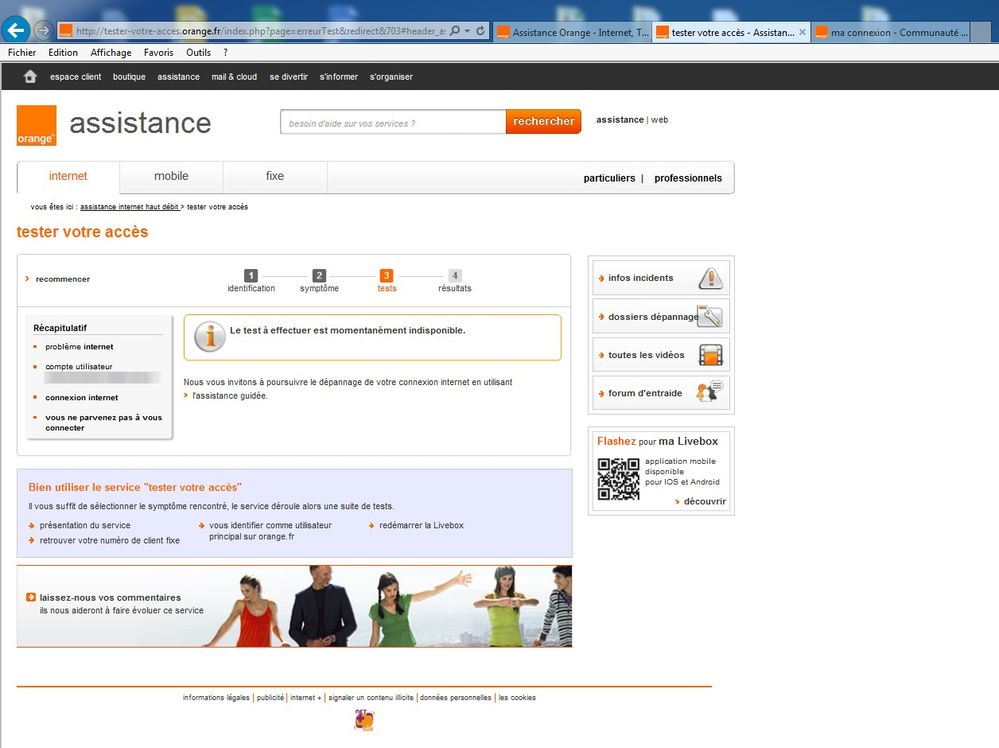
Task: Click the browser back arrow button
Action: tap(15, 29)
